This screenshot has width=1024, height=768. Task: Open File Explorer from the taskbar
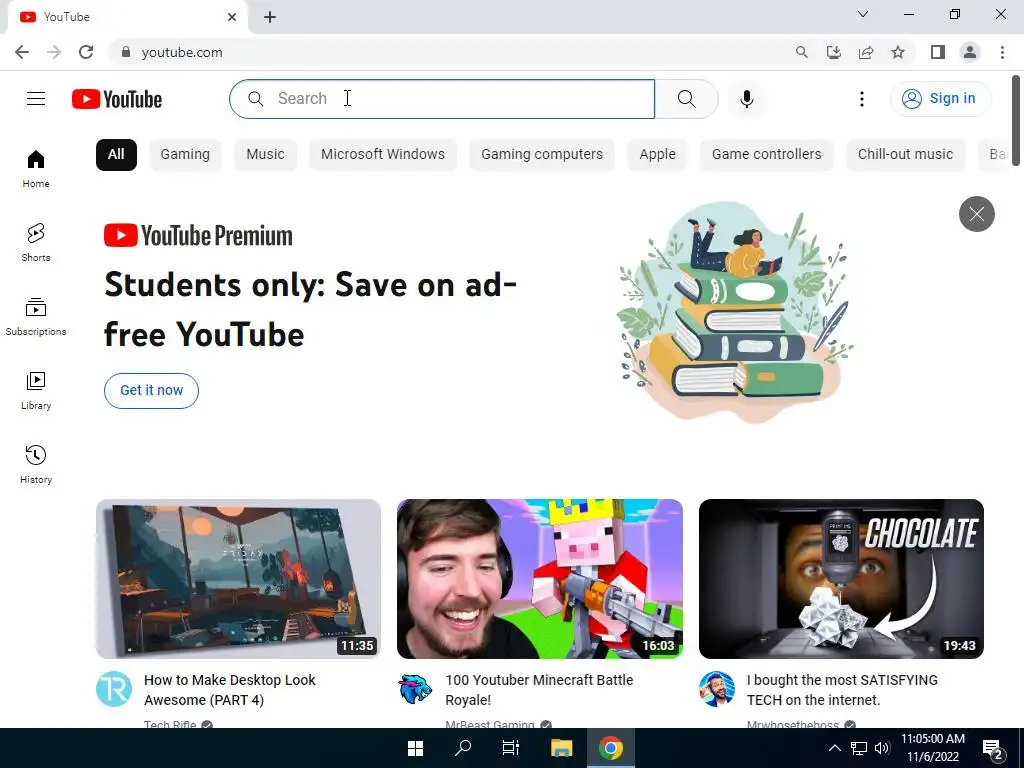click(x=561, y=748)
